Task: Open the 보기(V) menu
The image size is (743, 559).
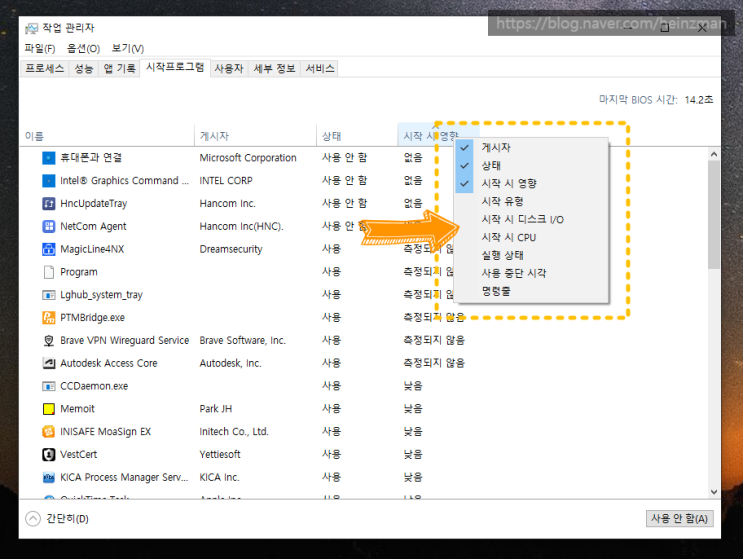Action: click(128, 48)
